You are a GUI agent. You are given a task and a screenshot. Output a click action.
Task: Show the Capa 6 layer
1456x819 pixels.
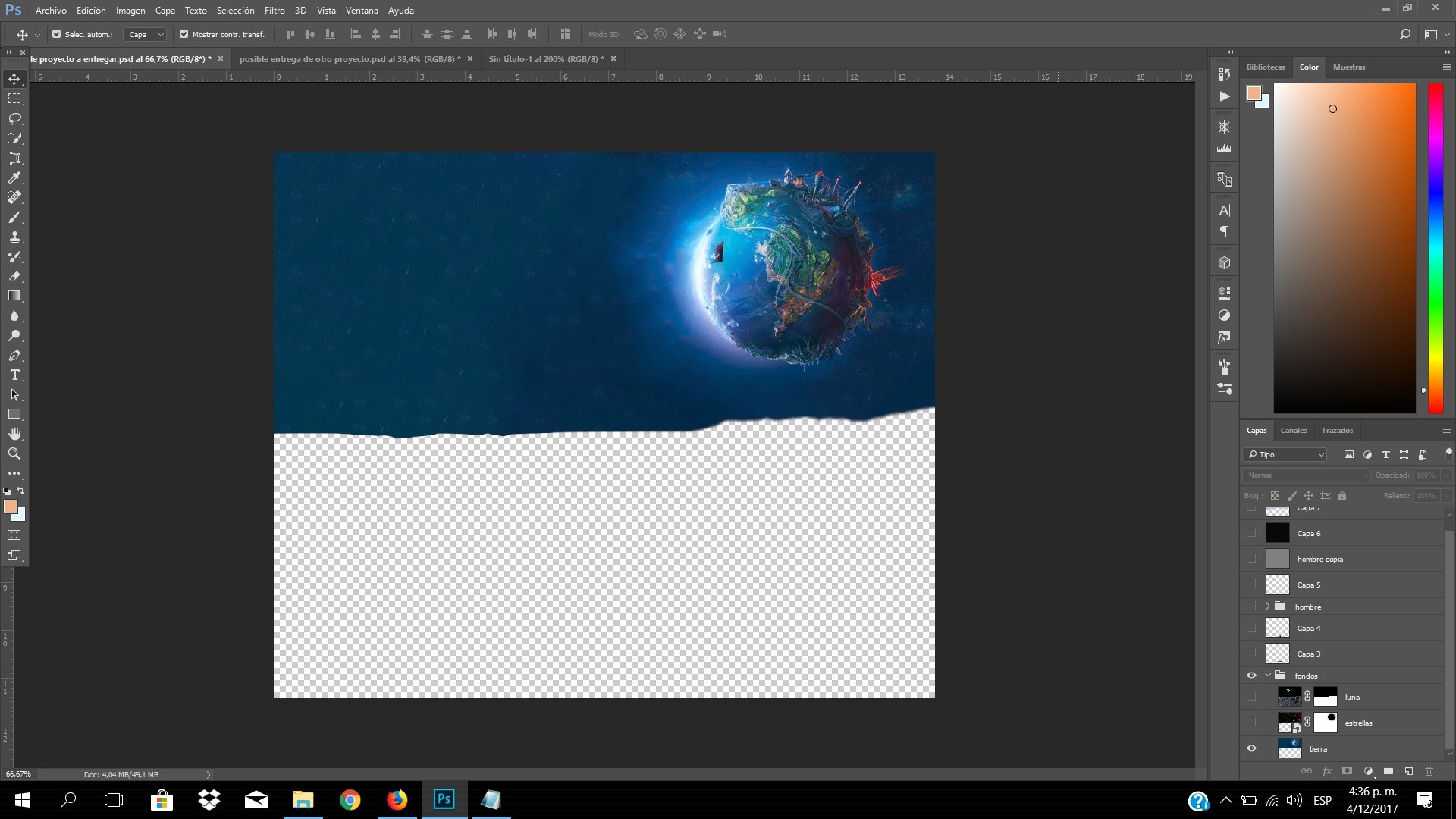point(1251,533)
